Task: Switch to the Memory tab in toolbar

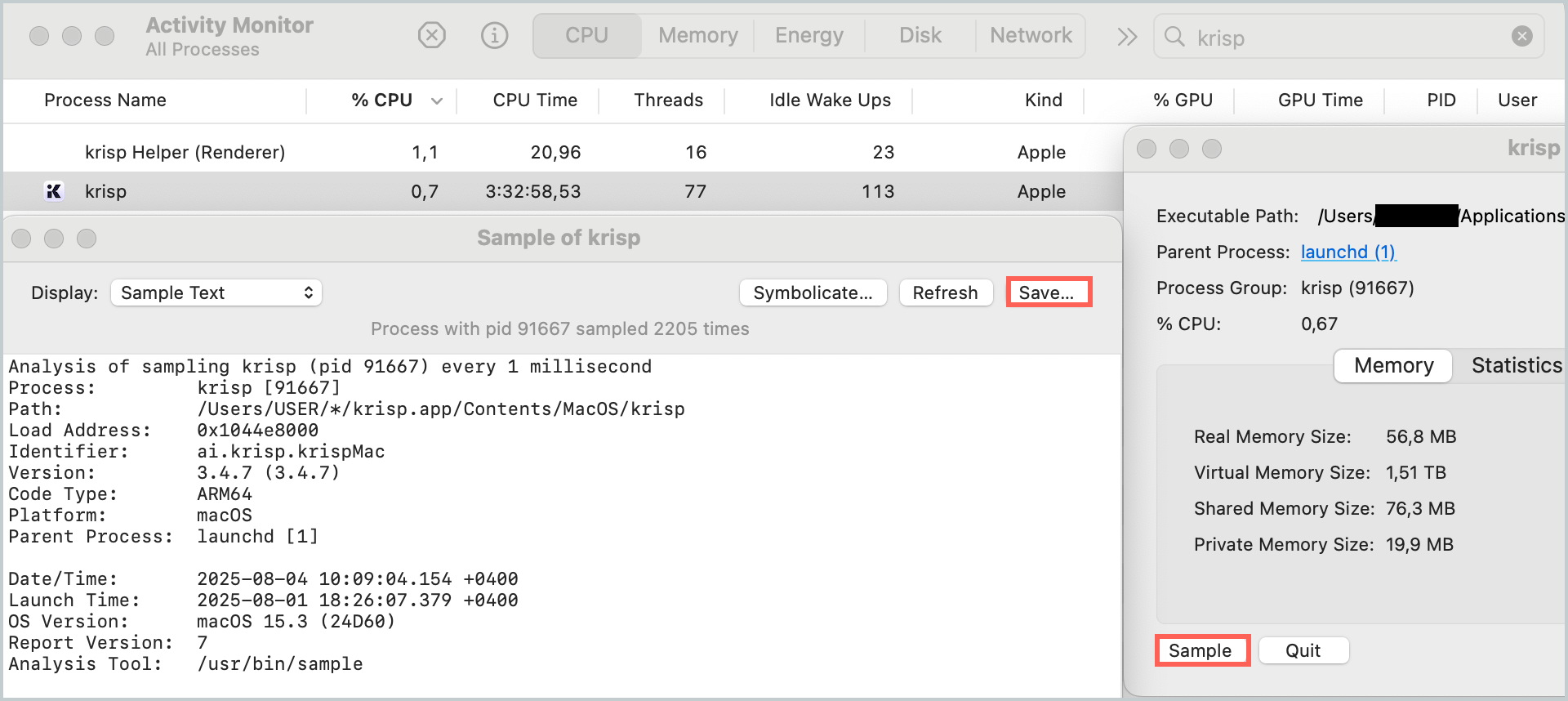Action: pyautogui.click(x=697, y=36)
